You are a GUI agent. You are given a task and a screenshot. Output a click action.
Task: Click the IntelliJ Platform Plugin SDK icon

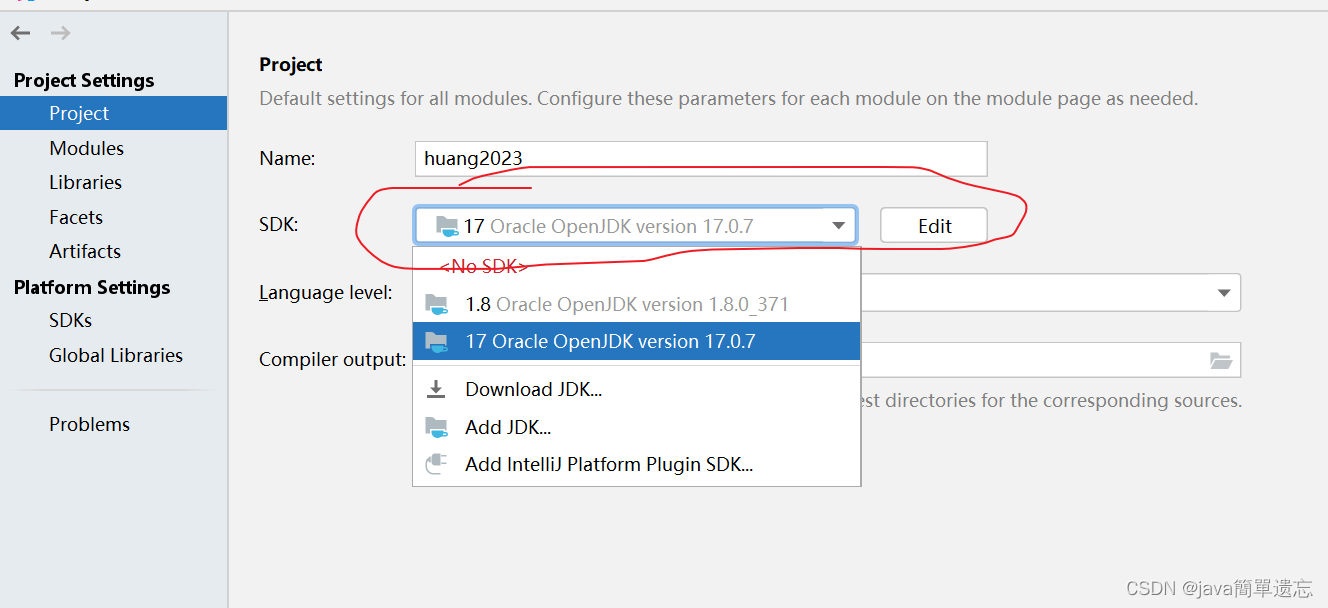[436, 464]
